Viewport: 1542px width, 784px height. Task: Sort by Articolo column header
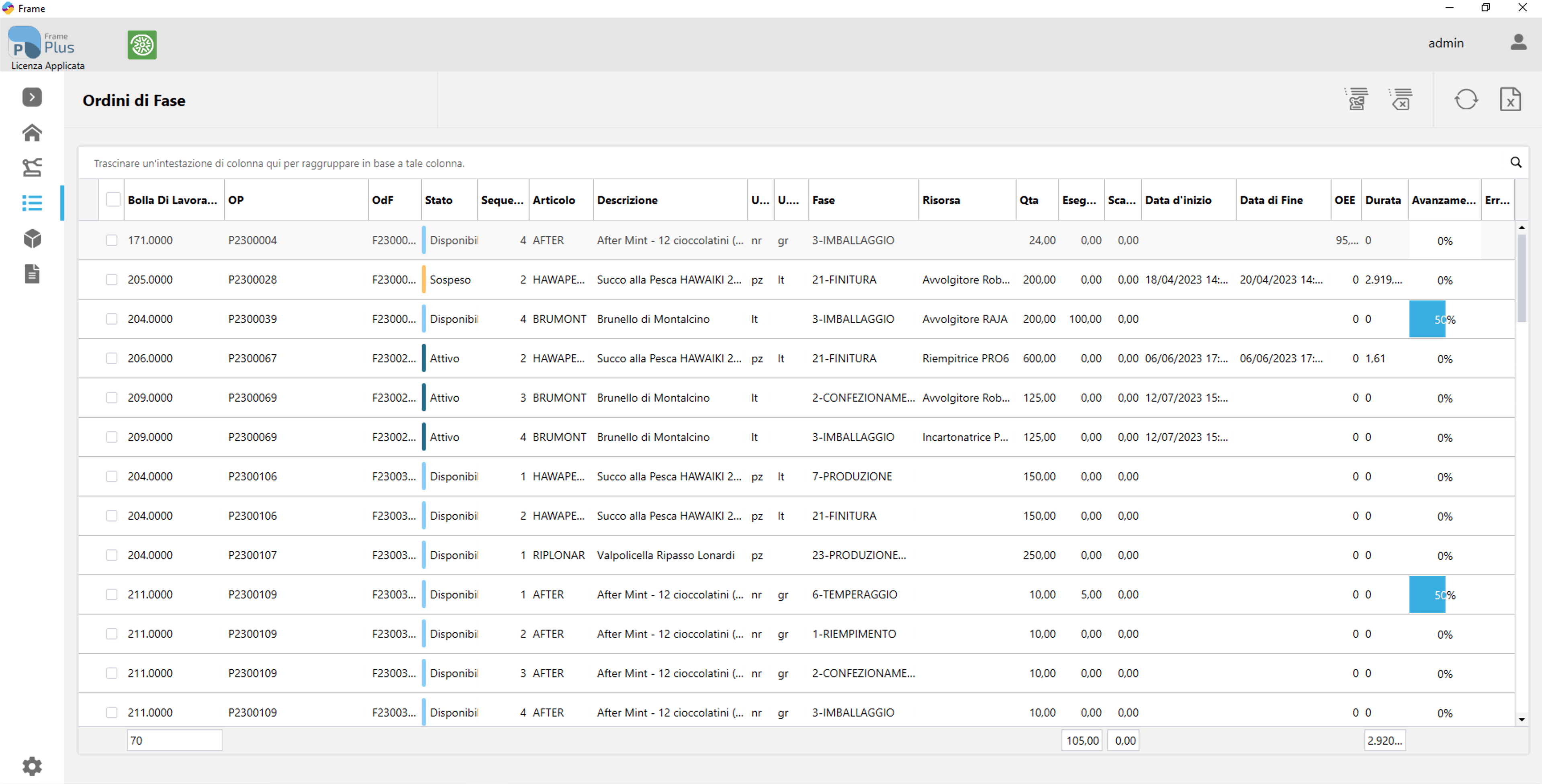(x=561, y=200)
